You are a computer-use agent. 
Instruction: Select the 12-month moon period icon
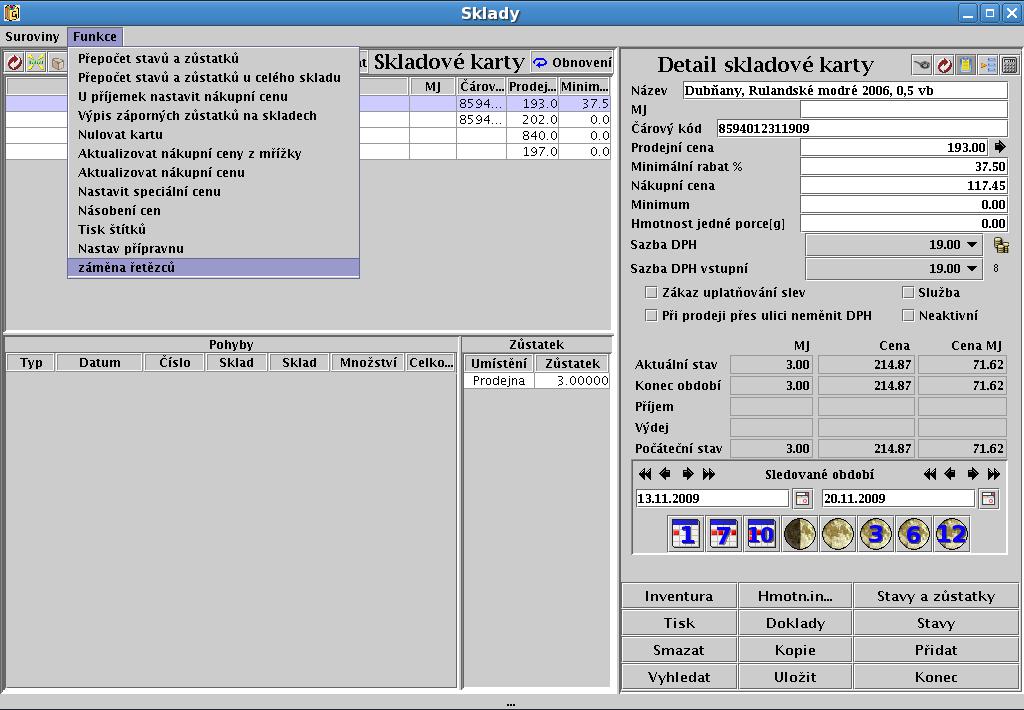point(951,534)
